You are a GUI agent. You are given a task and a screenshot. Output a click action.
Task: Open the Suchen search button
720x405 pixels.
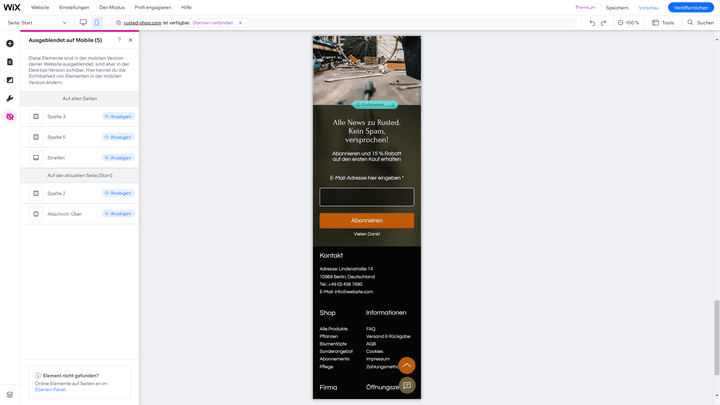(701, 22)
